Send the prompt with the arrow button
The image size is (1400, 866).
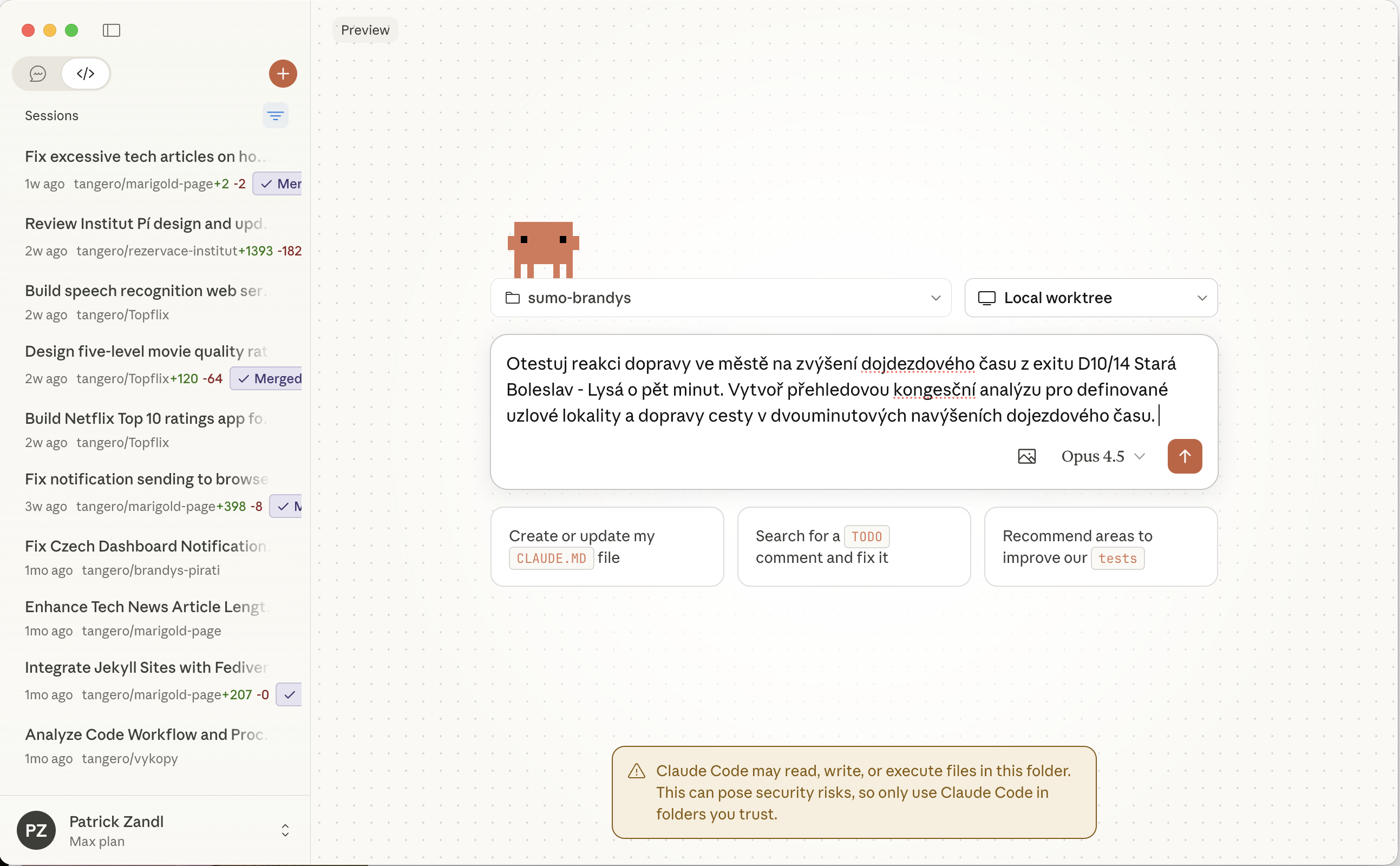click(x=1185, y=456)
